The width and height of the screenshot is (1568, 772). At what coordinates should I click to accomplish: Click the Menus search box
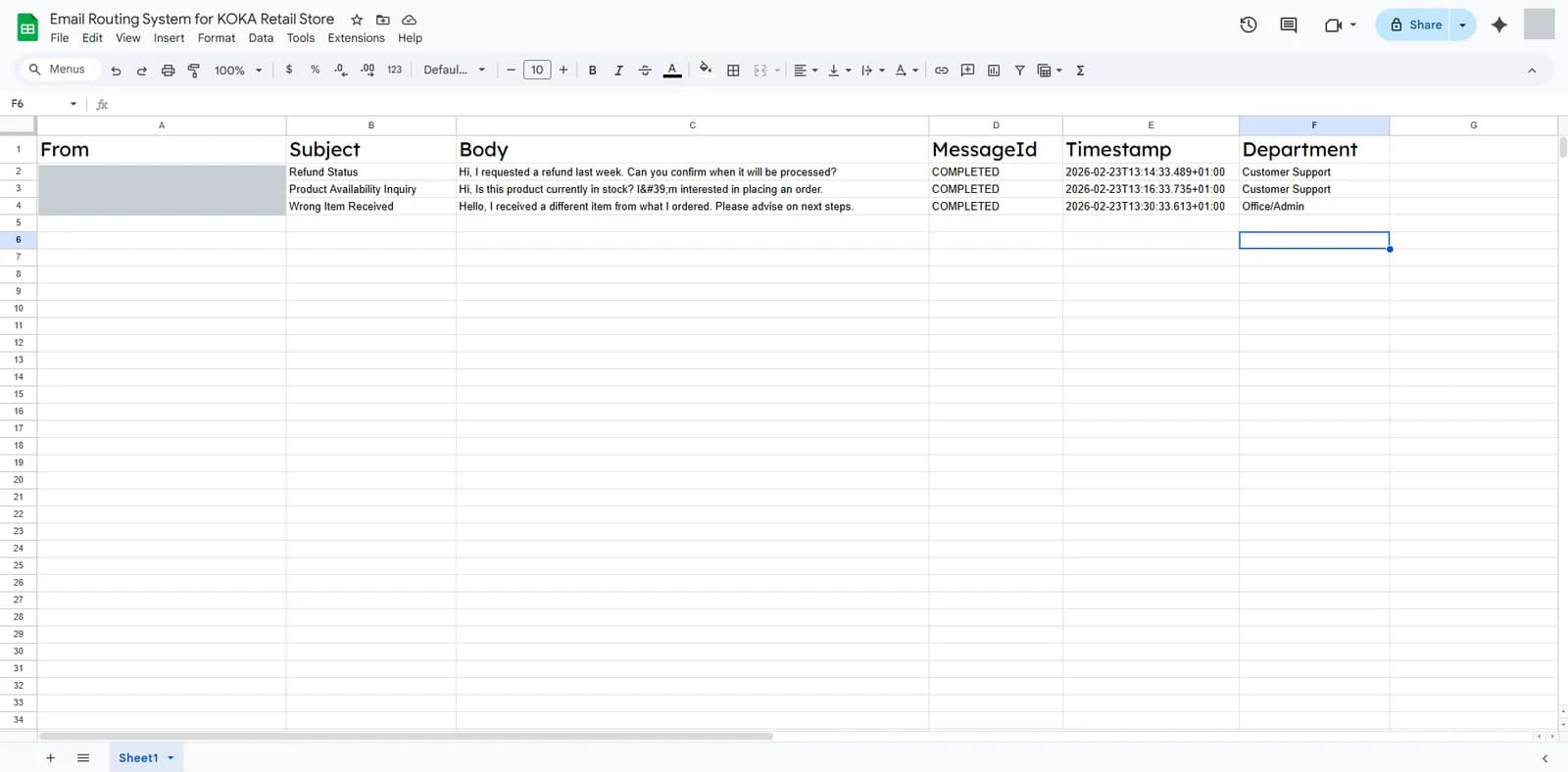59,70
